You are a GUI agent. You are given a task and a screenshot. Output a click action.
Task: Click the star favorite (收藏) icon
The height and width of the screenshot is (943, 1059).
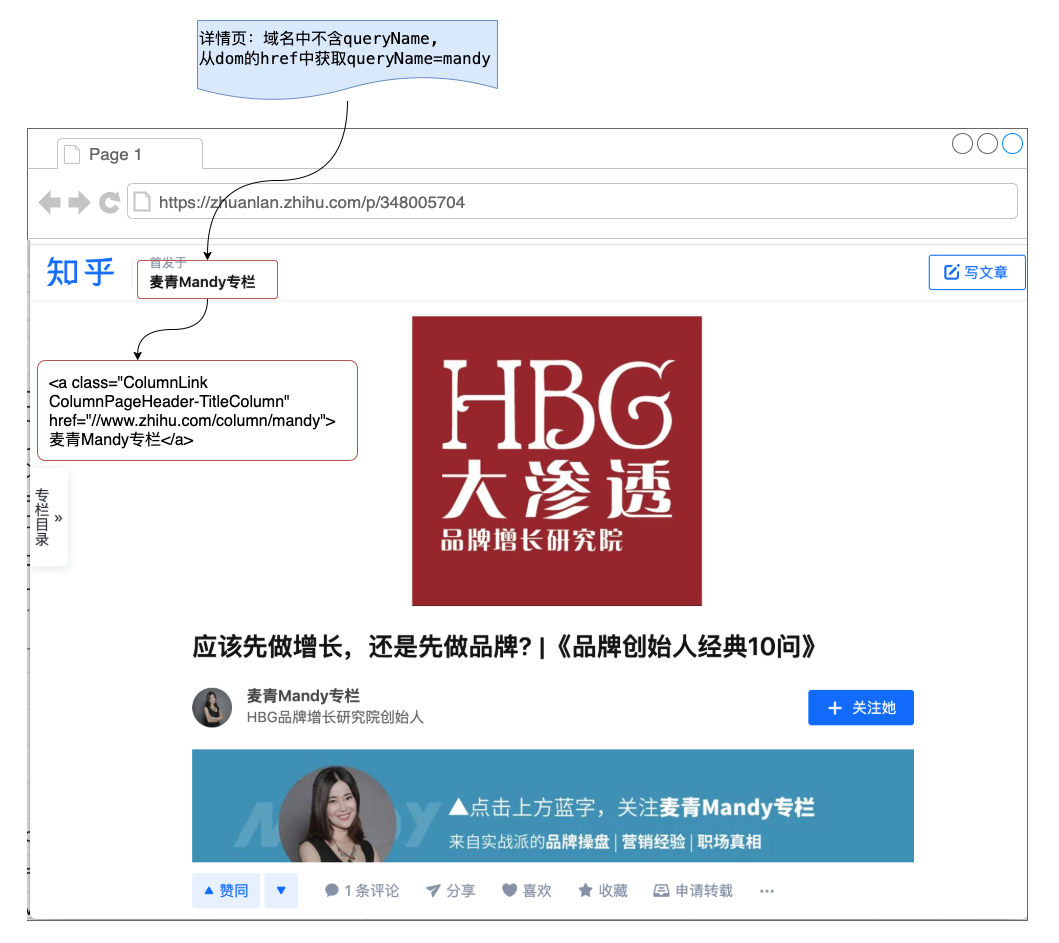(585, 891)
